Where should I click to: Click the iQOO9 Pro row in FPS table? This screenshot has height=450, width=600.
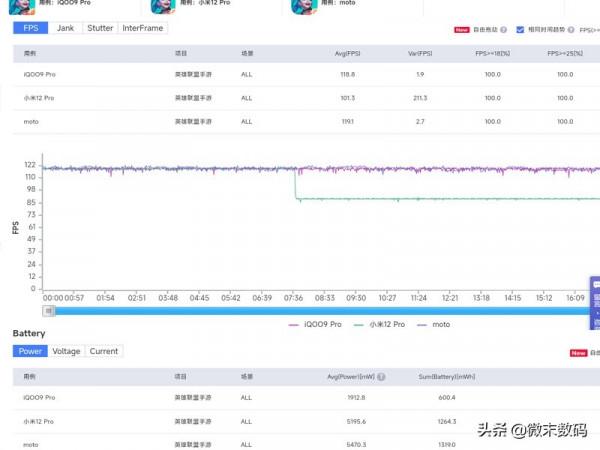[300, 75]
